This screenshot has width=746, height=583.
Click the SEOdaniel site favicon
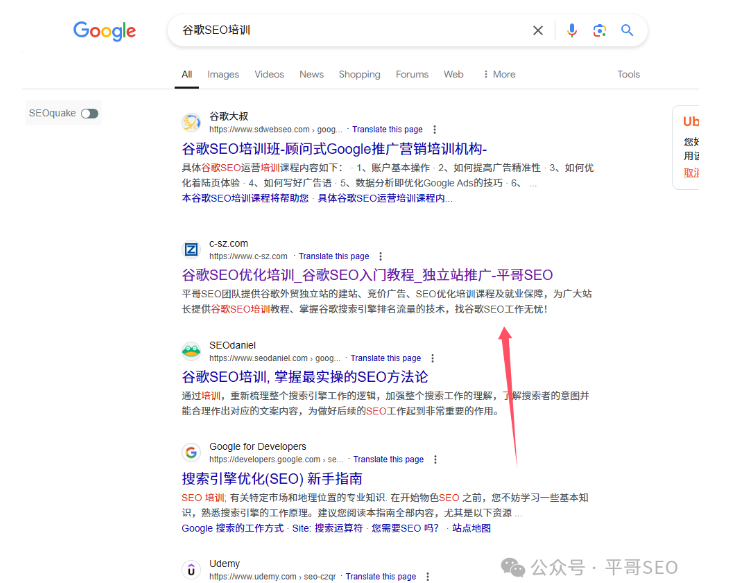191,351
